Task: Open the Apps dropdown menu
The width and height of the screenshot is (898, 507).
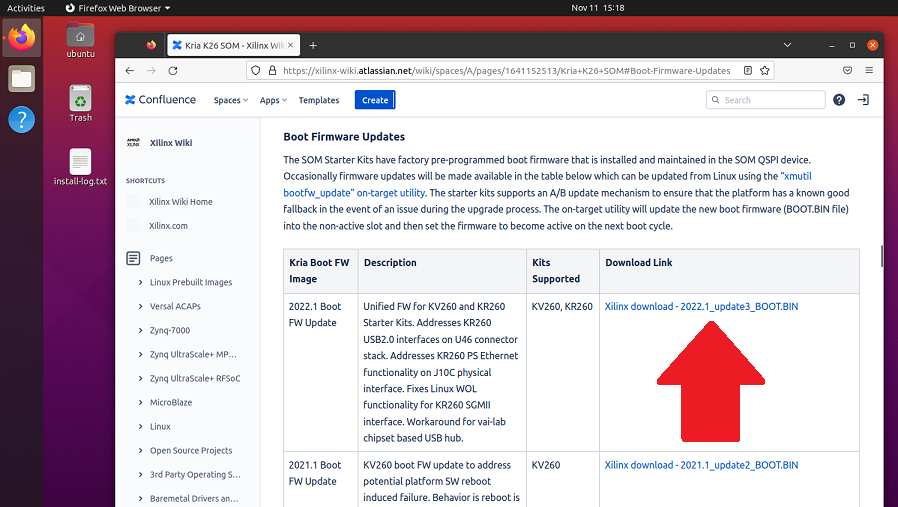Action: coord(273,100)
